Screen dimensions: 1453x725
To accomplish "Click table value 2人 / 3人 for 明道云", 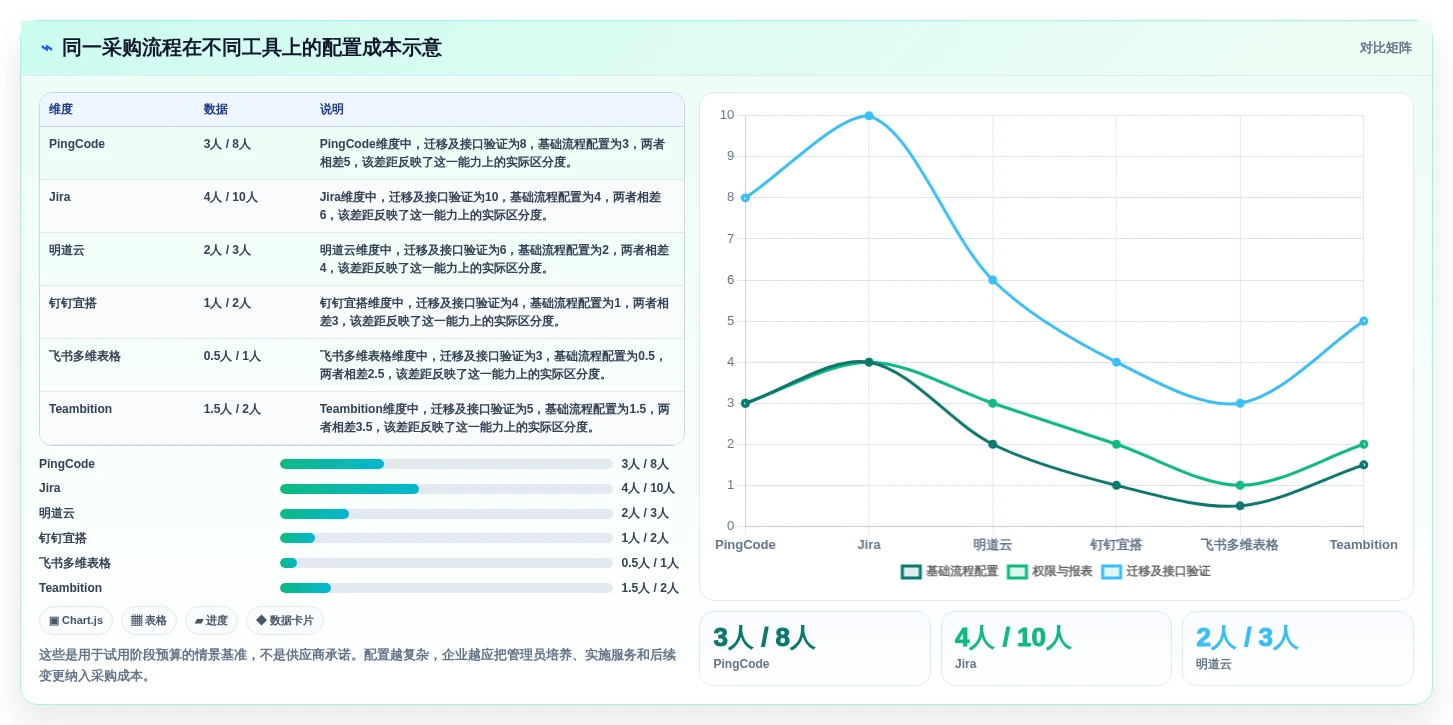I will coord(227,250).
